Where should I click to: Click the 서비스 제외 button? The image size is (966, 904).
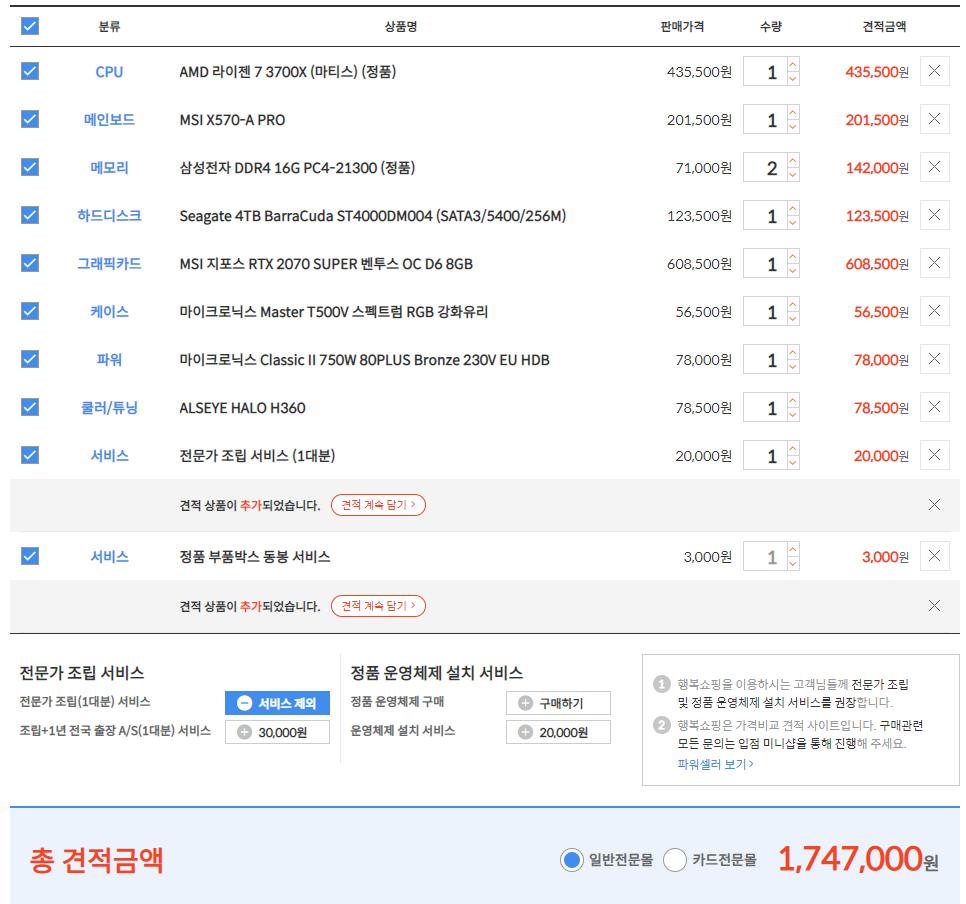[277, 703]
